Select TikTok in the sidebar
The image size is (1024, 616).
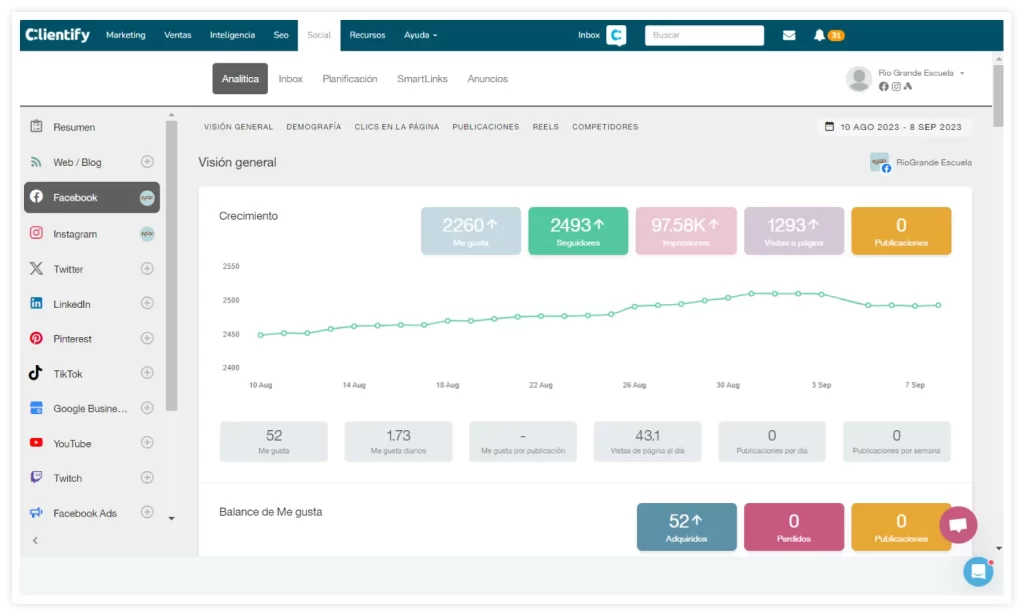tap(68, 374)
